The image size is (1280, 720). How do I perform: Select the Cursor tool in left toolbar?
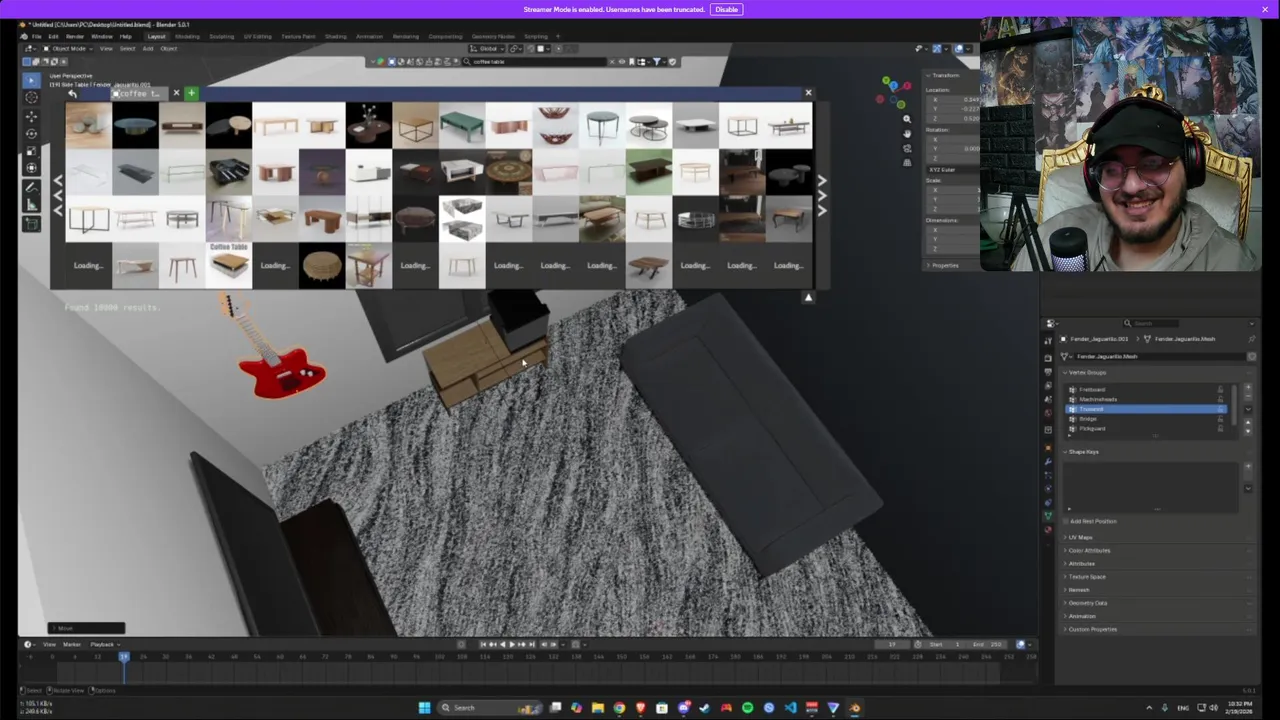click(31, 97)
